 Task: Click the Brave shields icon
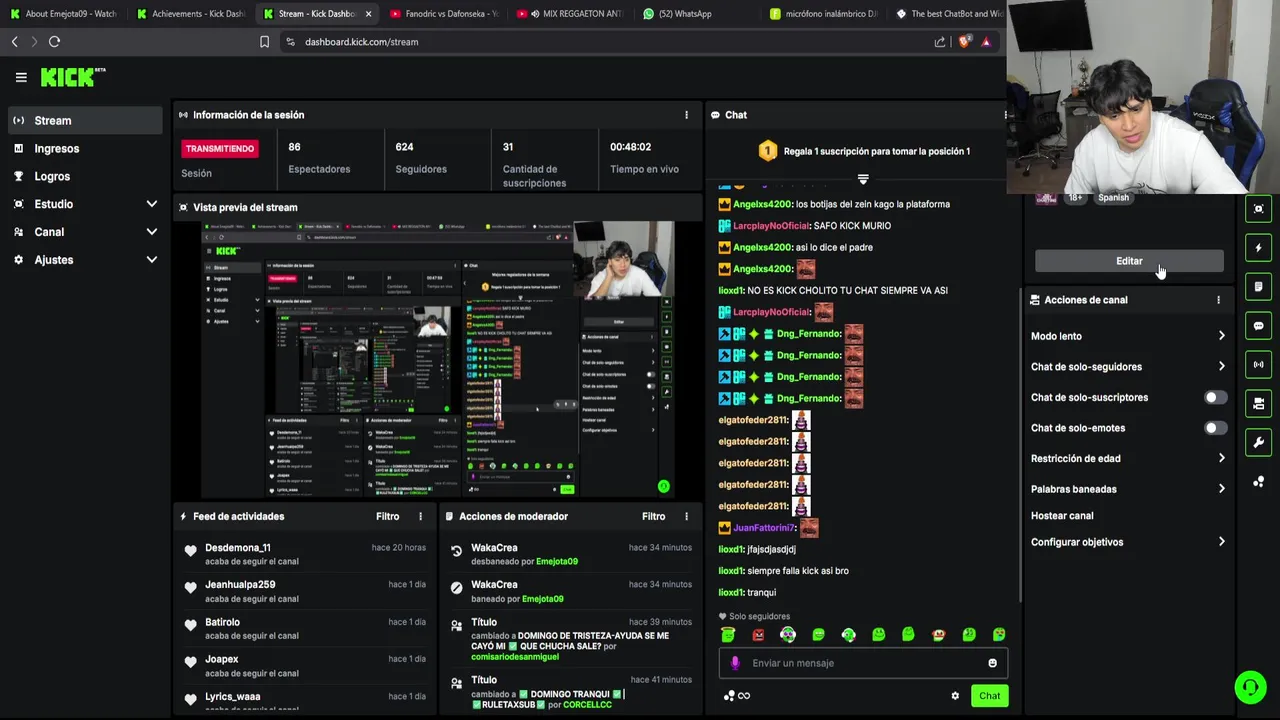point(965,42)
